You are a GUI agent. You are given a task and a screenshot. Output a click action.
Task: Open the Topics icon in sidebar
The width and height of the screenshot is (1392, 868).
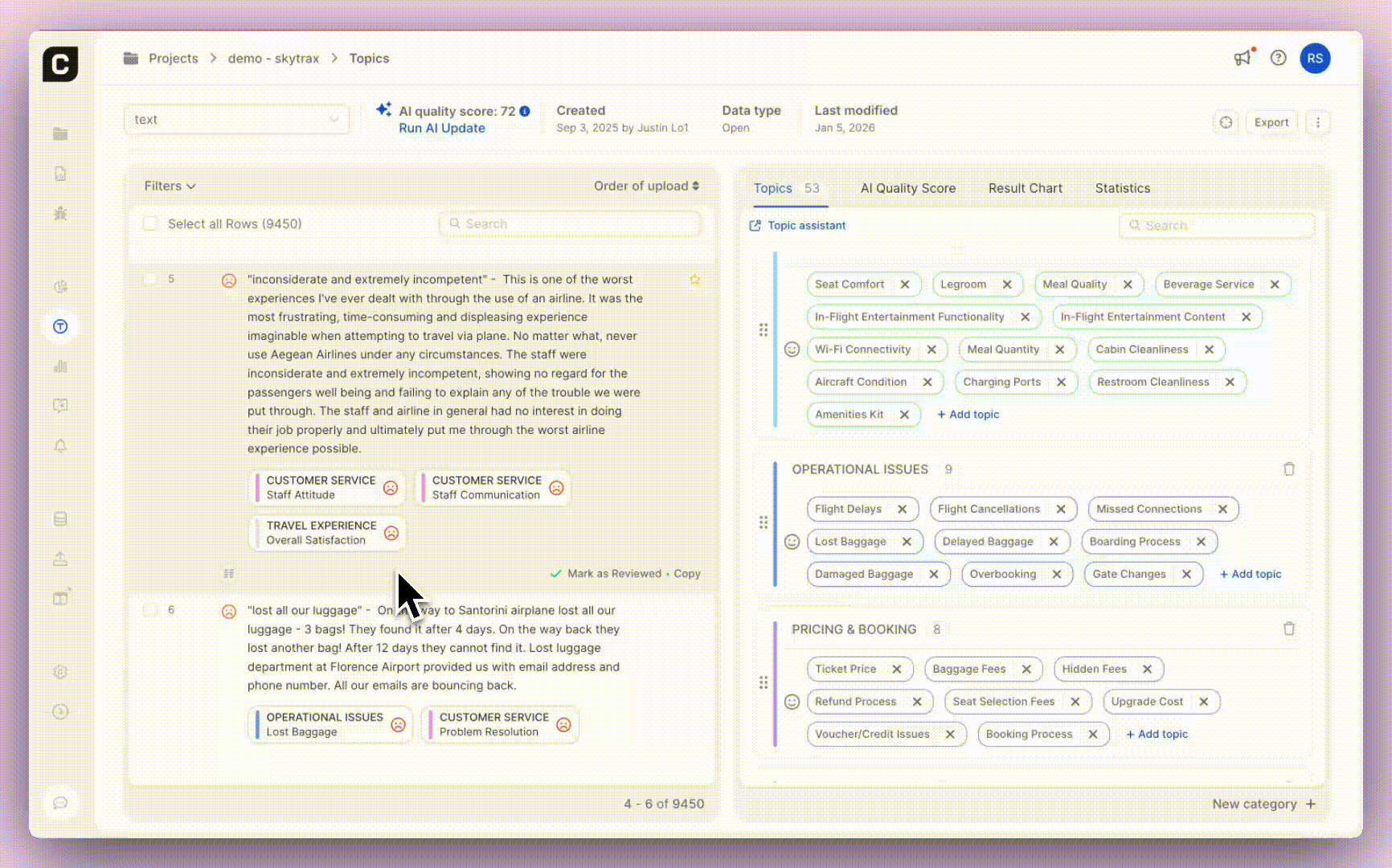click(60, 326)
